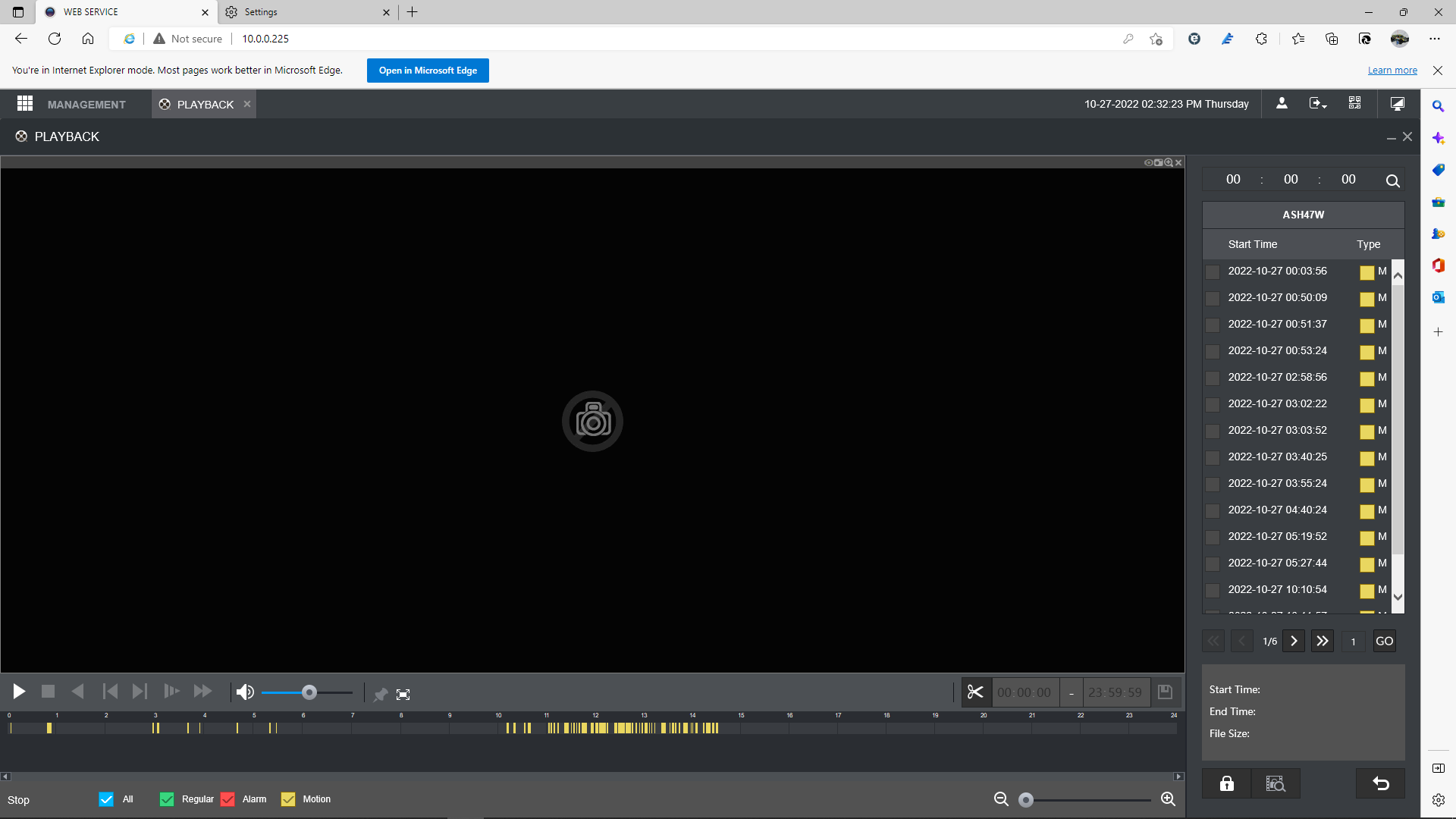Click the slow playback icon
Image resolution: width=1456 pixels, height=819 pixels.
[172, 692]
